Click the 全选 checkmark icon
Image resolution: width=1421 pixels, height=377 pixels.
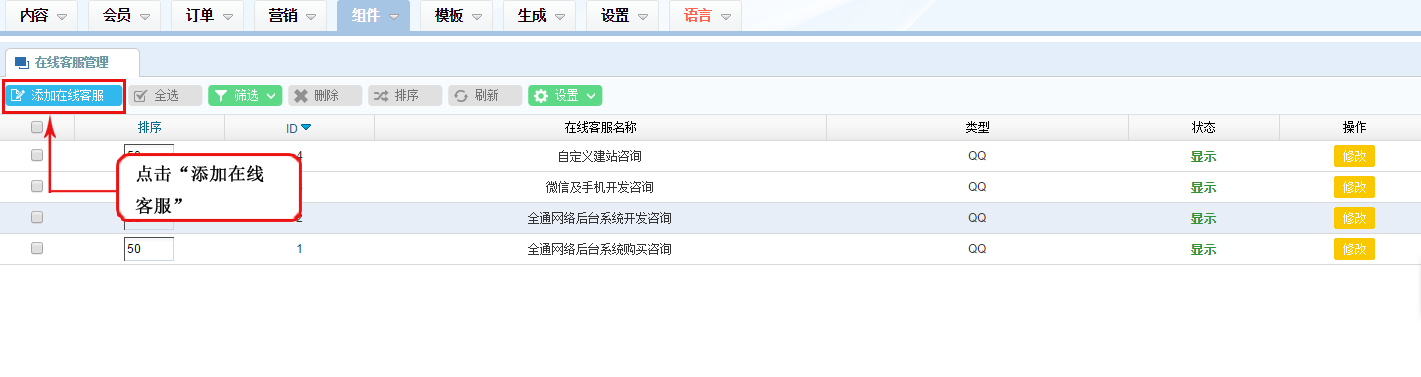click(x=141, y=96)
